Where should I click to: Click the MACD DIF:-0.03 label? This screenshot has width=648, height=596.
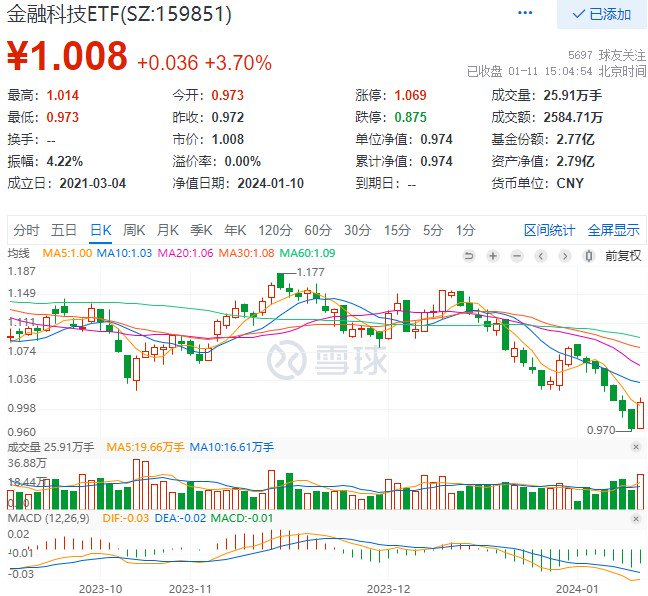tap(126, 518)
